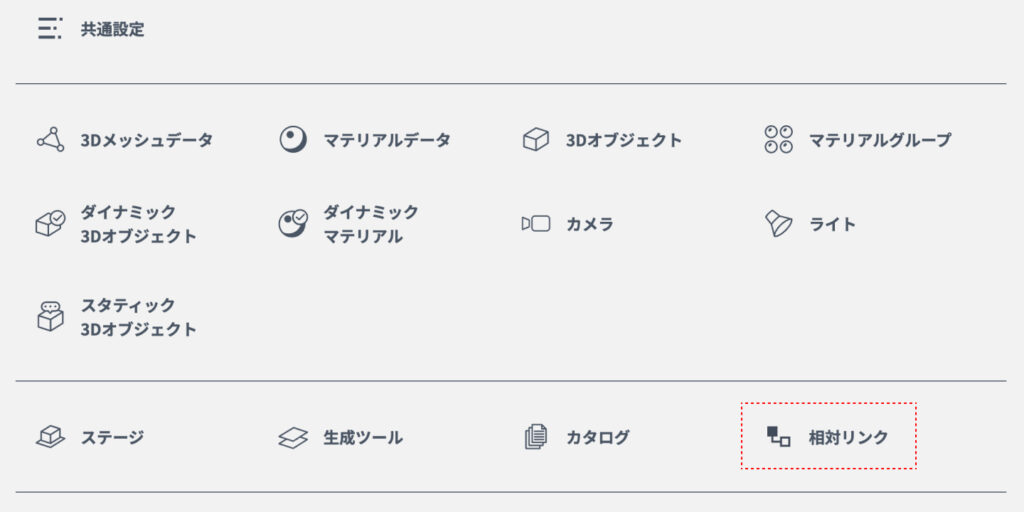Open the 共通設定 text link
This screenshot has height=512, width=1024.
(x=112, y=29)
